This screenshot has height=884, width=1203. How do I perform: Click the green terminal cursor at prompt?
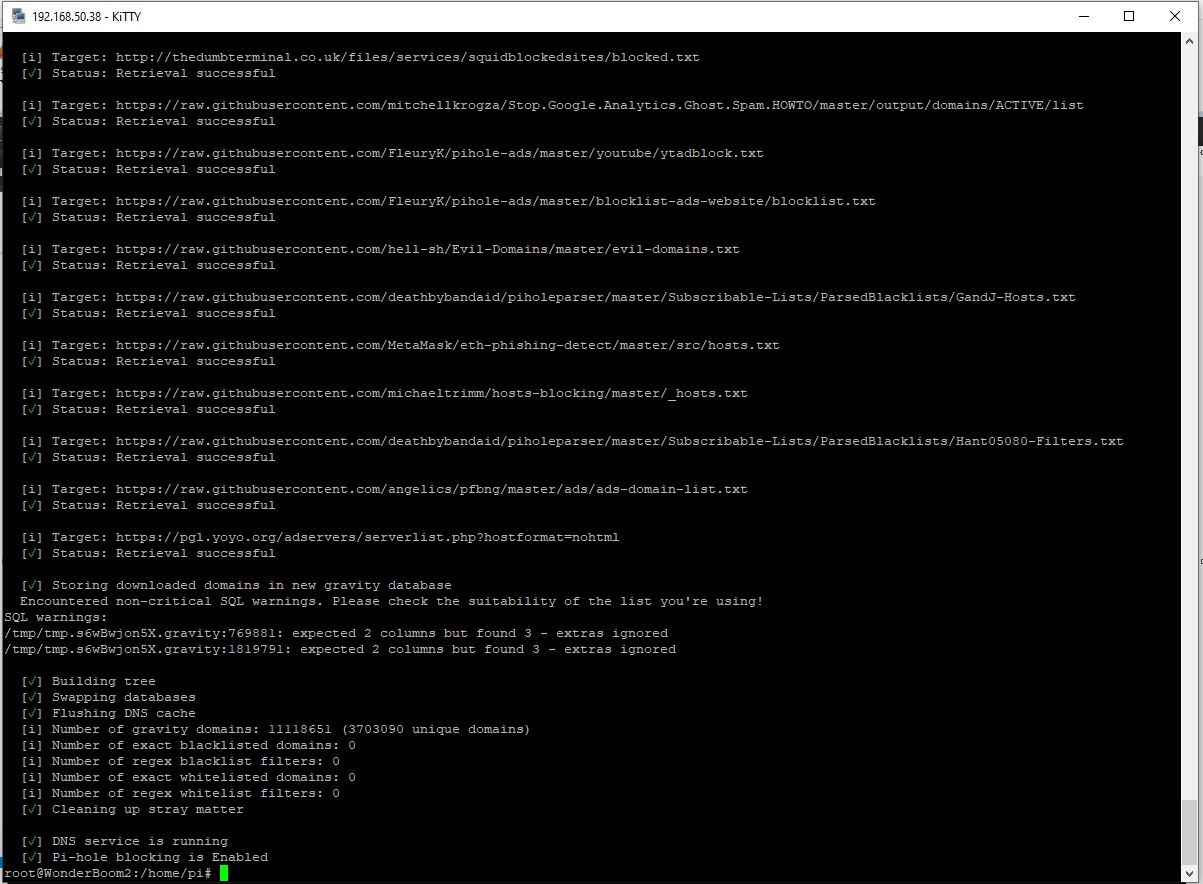(x=224, y=873)
